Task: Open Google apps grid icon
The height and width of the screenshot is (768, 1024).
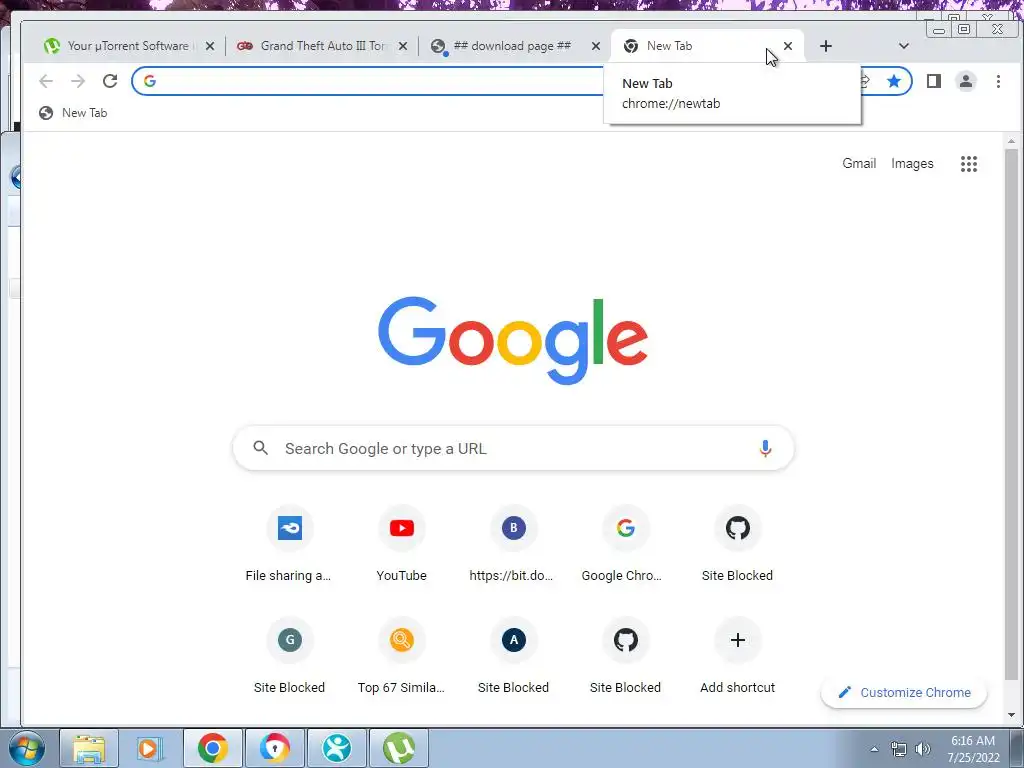Action: [968, 164]
